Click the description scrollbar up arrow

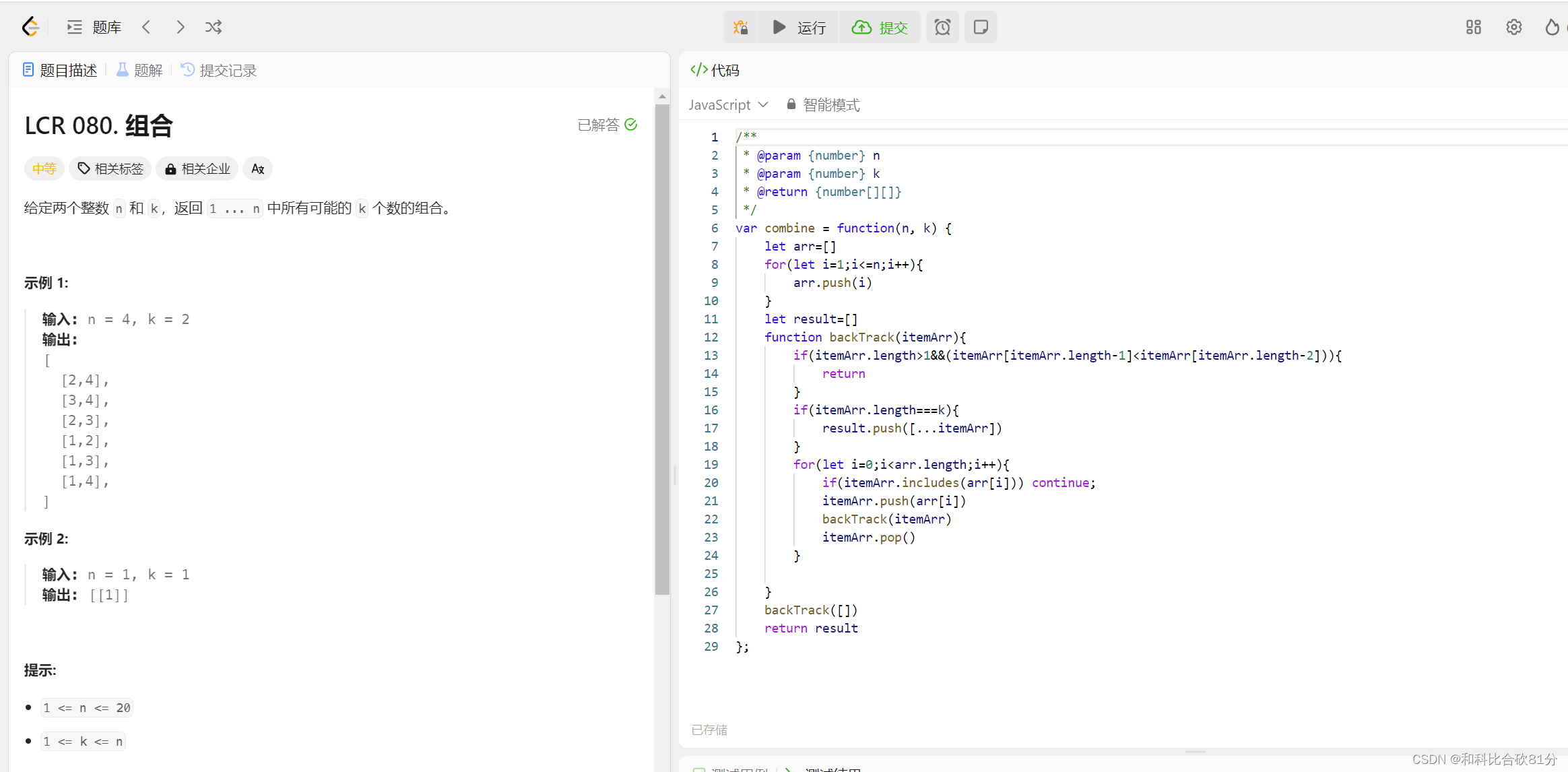(662, 97)
